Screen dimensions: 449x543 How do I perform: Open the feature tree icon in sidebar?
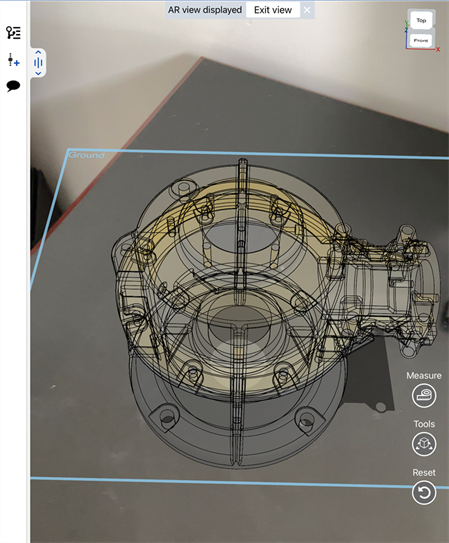[x=14, y=33]
